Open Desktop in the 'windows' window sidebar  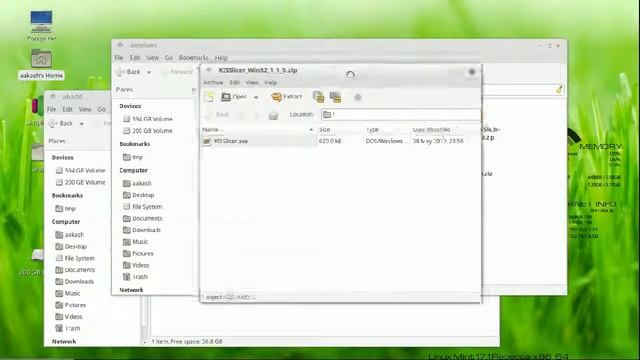click(x=139, y=195)
